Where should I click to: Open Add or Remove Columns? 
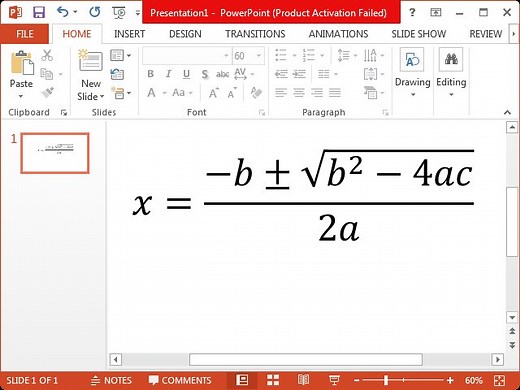327,74
